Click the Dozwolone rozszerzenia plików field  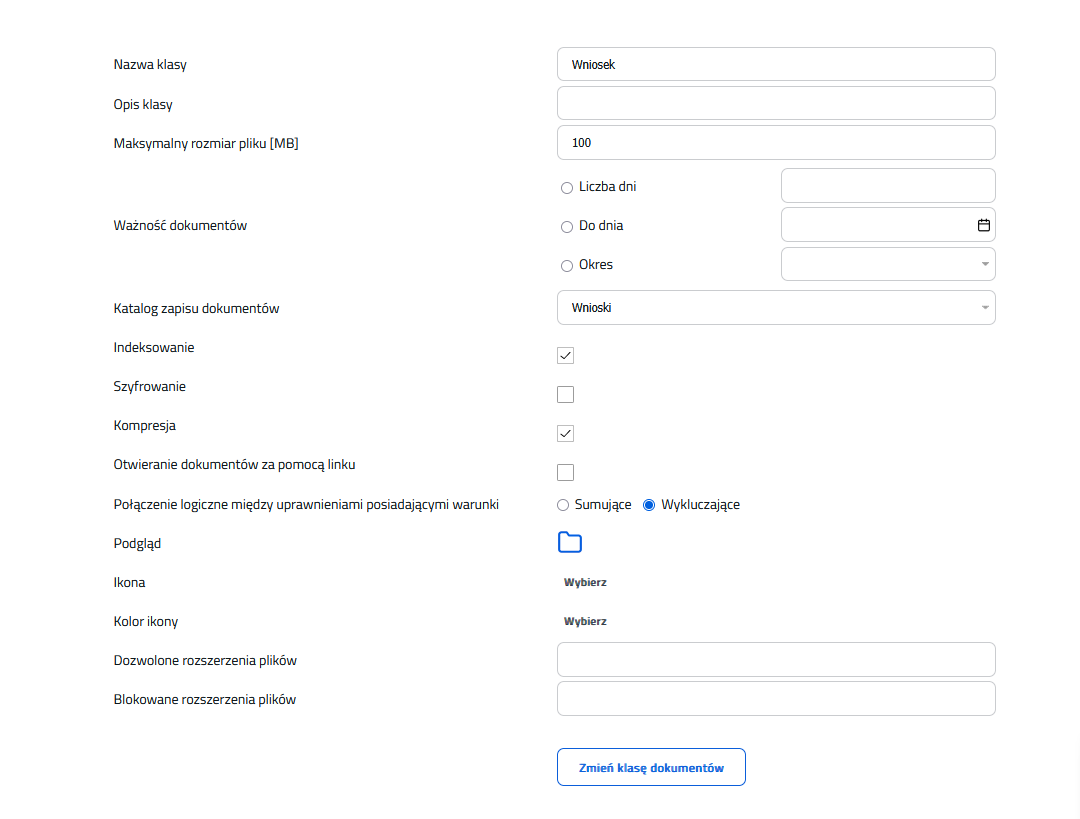pos(775,660)
